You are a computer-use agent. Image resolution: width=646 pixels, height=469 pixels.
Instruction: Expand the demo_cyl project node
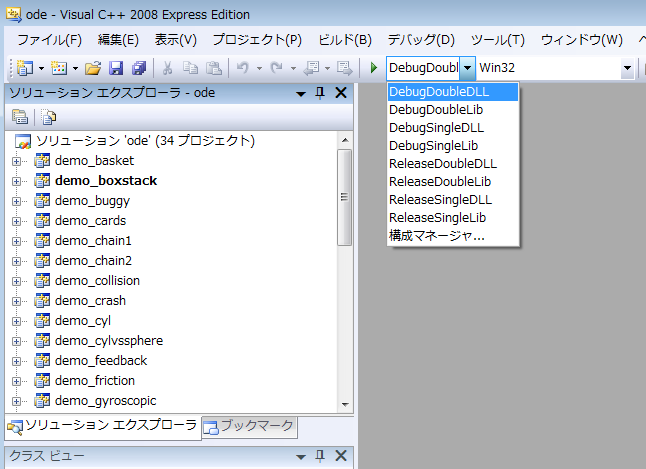pos(16,321)
